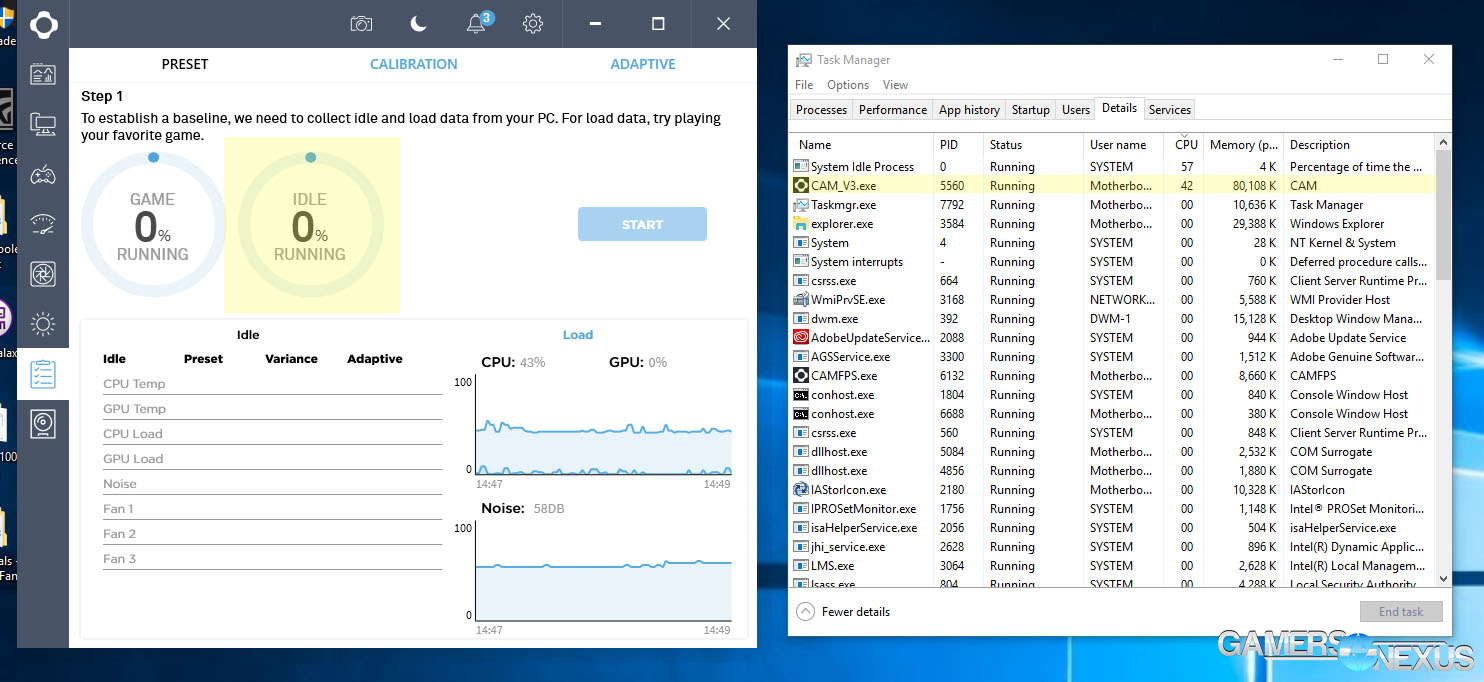Open the Options menu in Task Manager
Image resolution: width=1484 pixels, height=682 pixels.
tap(848, 85)
